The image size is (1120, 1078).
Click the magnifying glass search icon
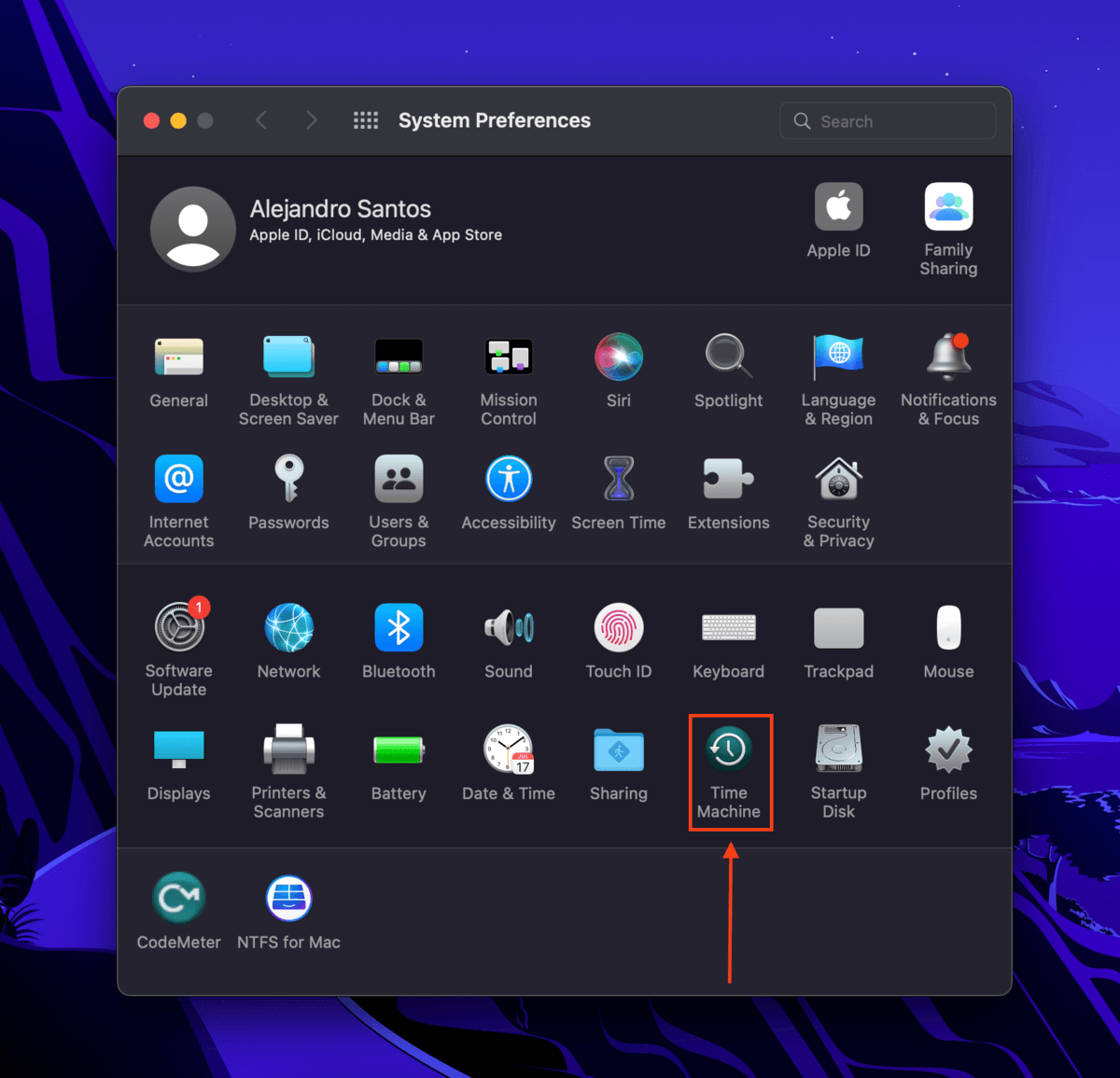802,121
